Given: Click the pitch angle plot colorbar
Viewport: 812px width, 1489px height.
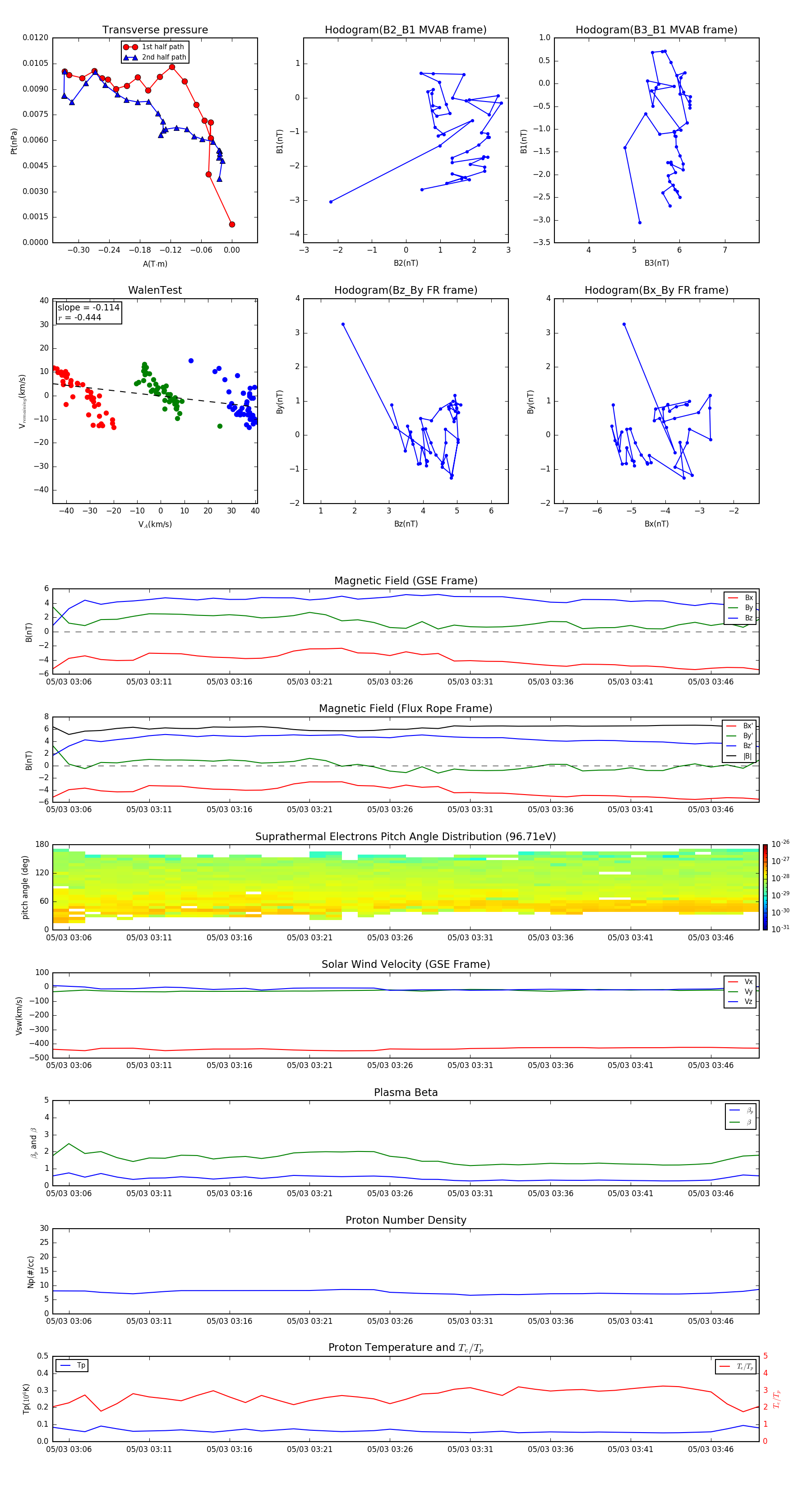Looking at the screenshot, I should tap(765, 887).
